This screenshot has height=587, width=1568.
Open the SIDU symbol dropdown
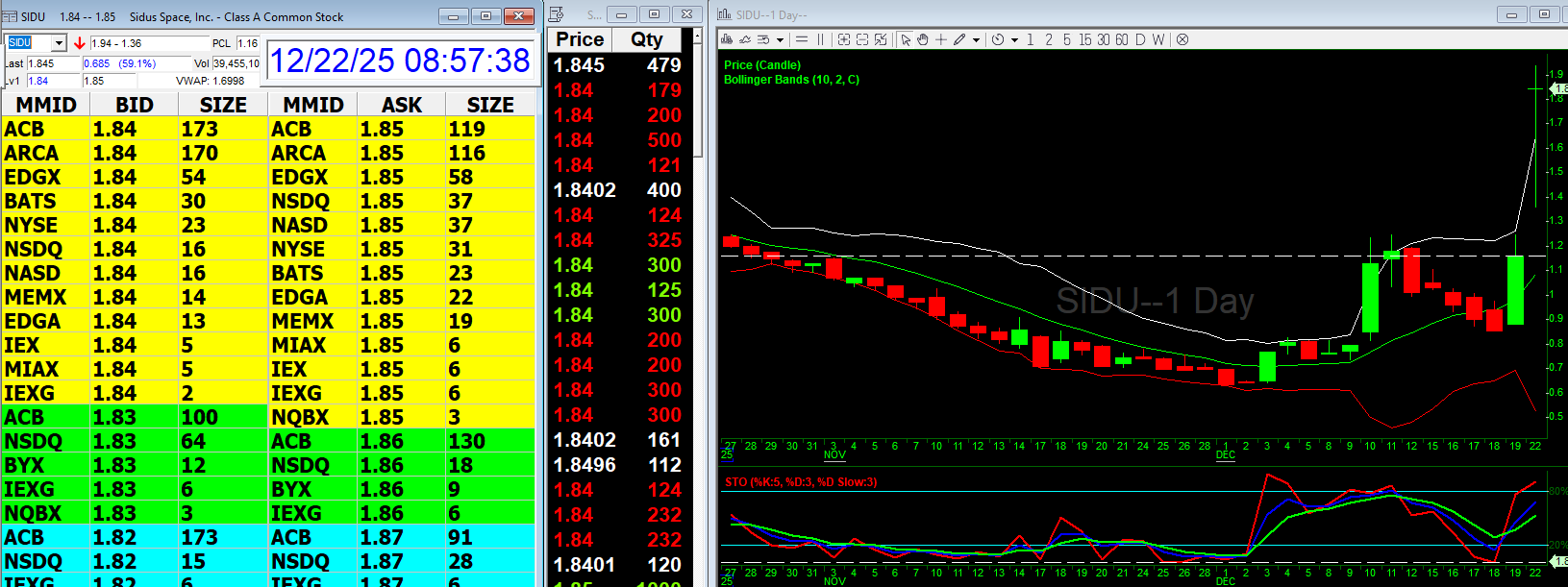pos(59,43)
